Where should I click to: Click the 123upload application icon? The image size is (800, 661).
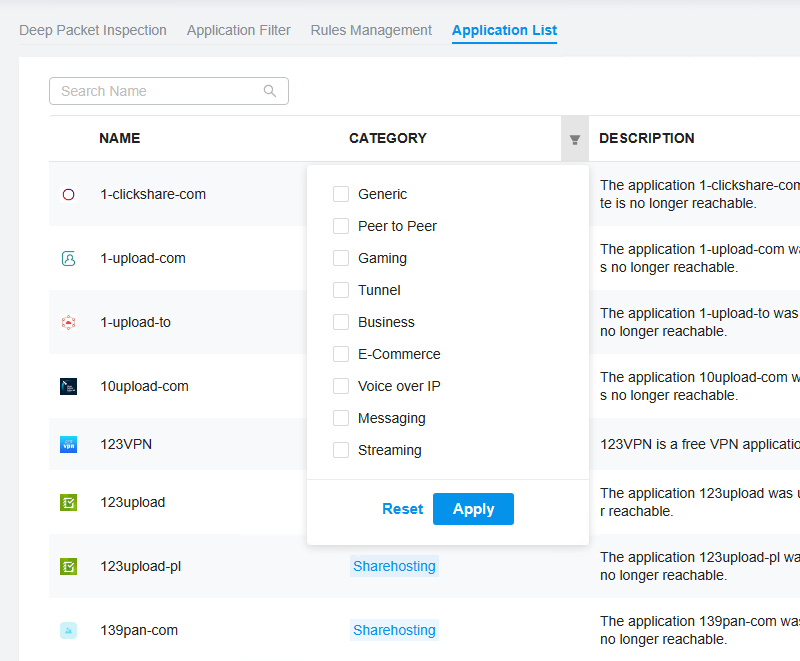68,502
